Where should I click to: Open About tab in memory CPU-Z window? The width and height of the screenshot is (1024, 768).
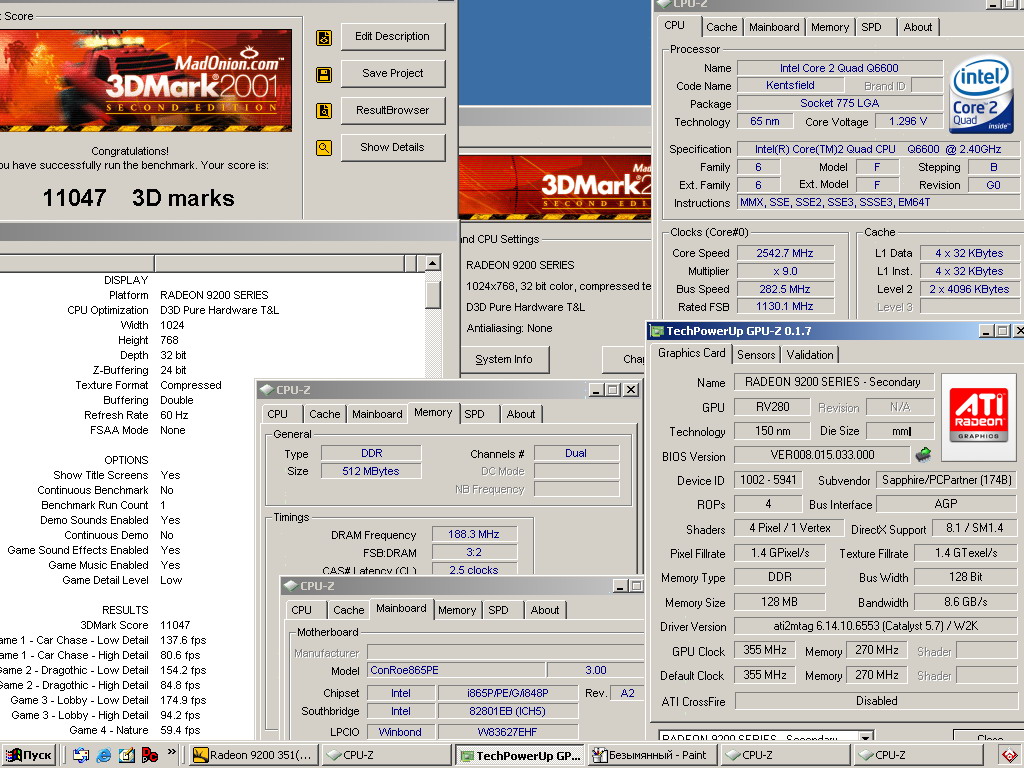click(x=520, y=414)
